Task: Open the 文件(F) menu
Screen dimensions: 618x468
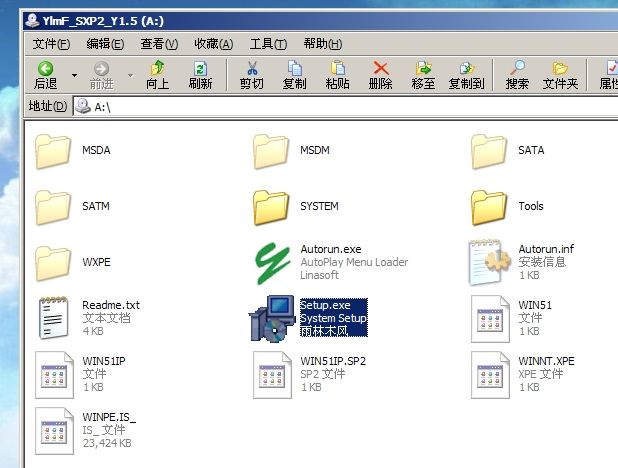Action: (51, 43)
